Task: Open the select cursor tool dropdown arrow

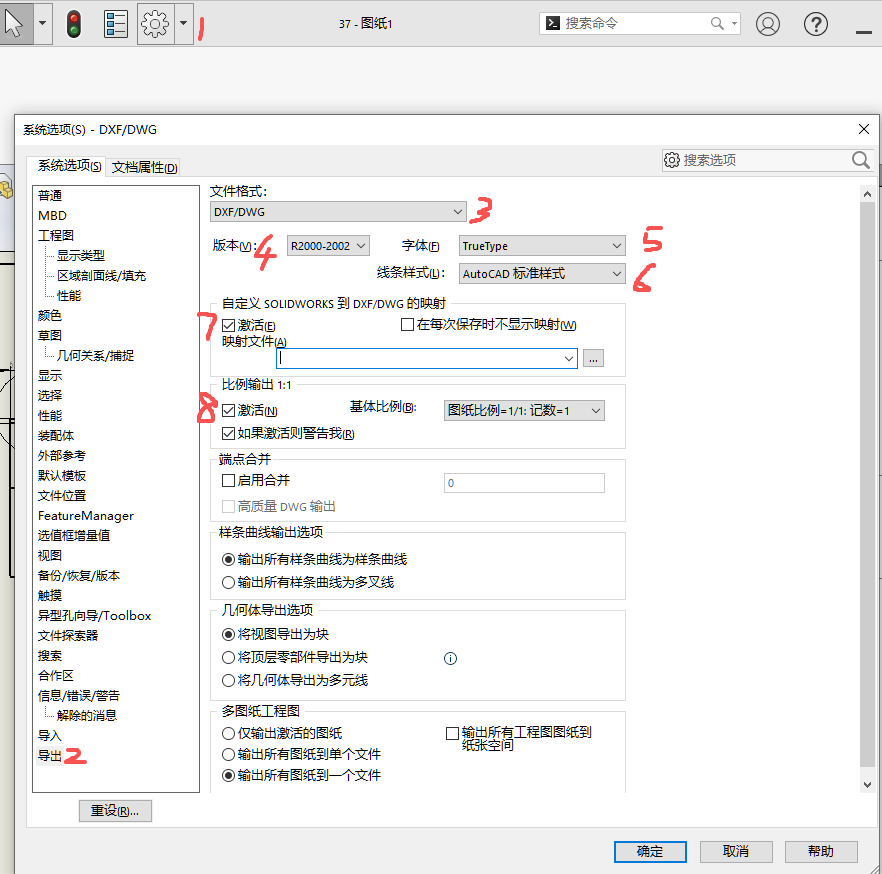Action: [x=43, y=24]
